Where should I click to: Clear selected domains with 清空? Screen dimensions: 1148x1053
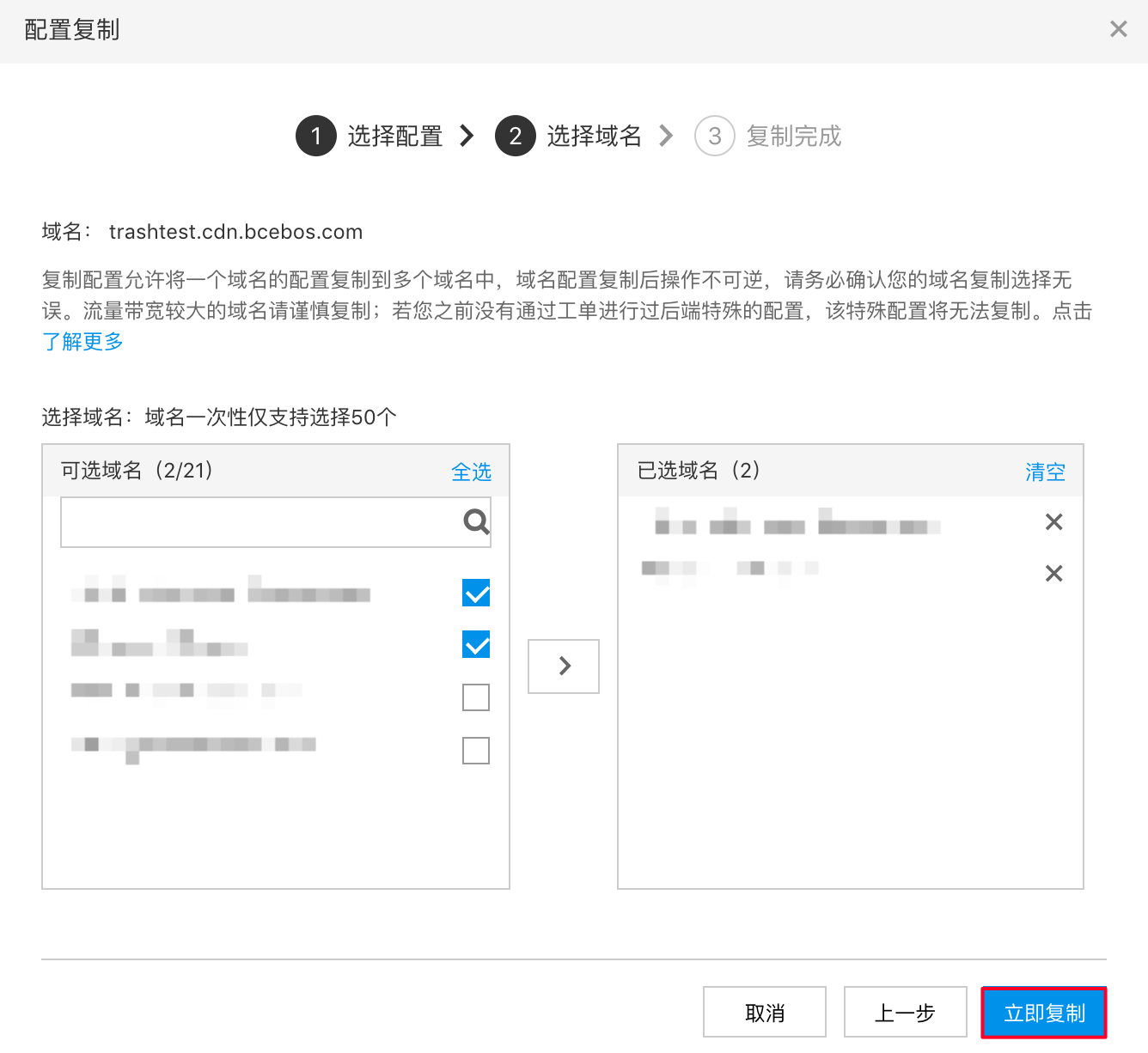1045,472
